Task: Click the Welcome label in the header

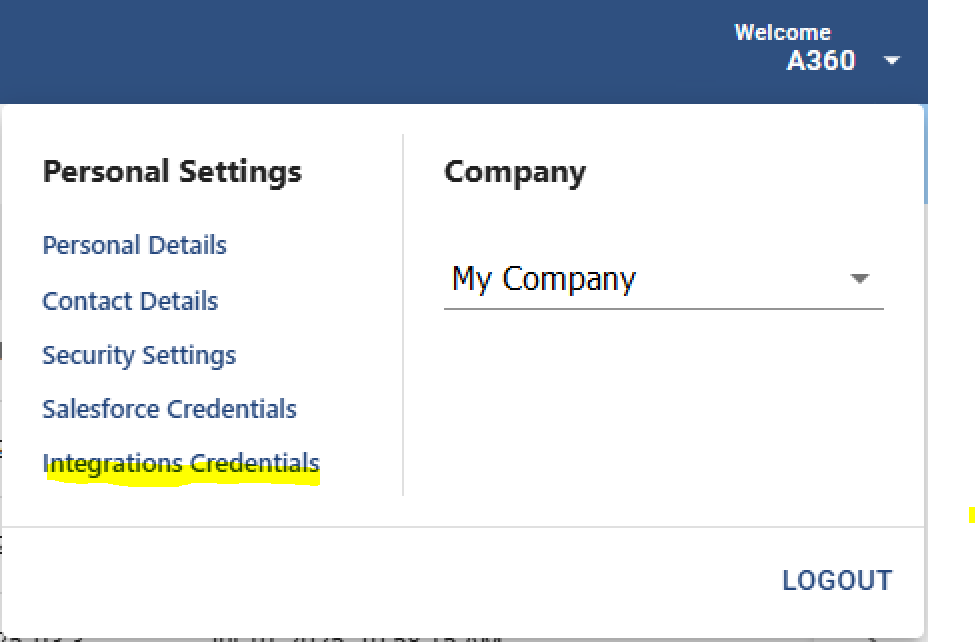Action: coord(782,32)
